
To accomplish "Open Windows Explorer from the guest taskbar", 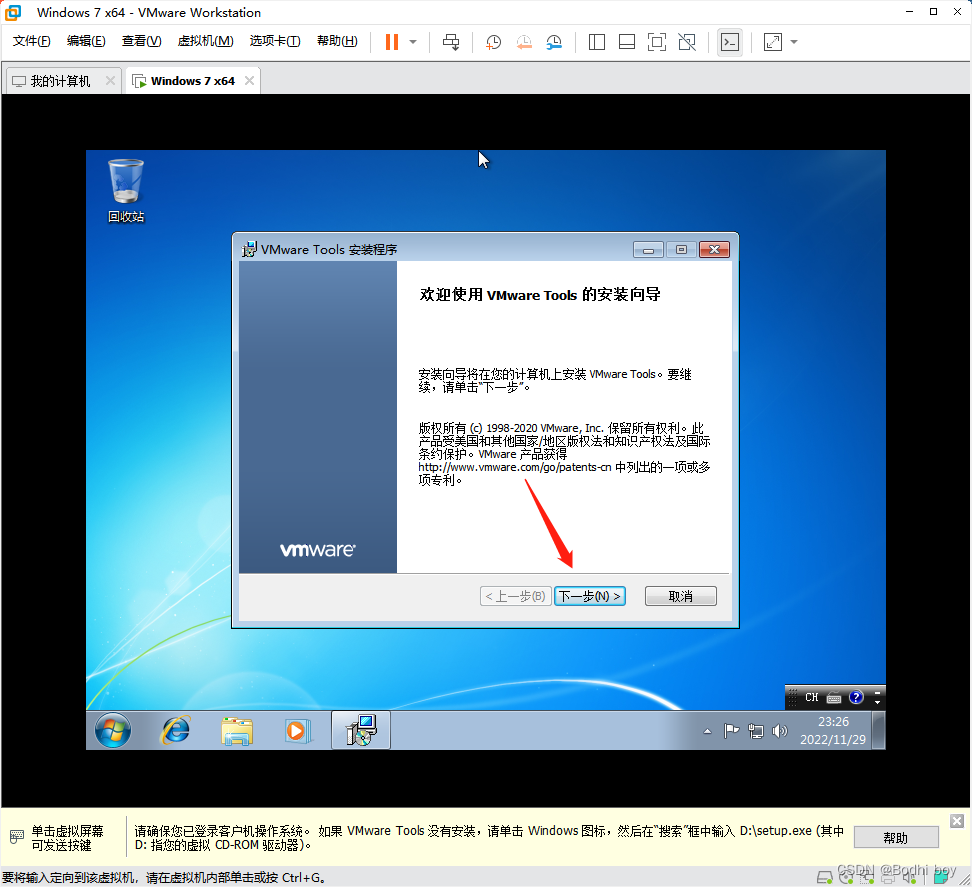I will tap(237, 731).
